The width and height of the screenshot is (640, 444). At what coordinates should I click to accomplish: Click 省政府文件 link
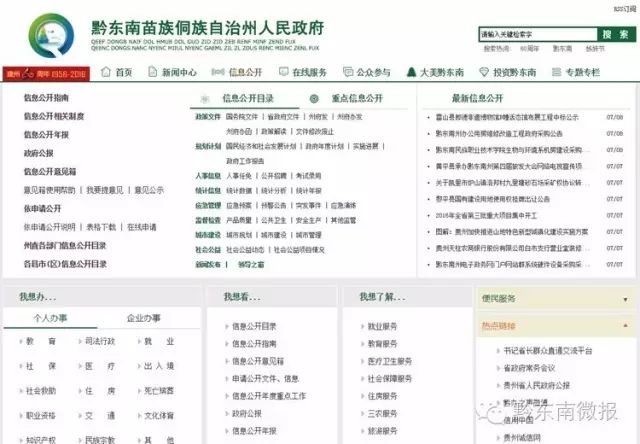pyautogui.click(x=283, y=117)
